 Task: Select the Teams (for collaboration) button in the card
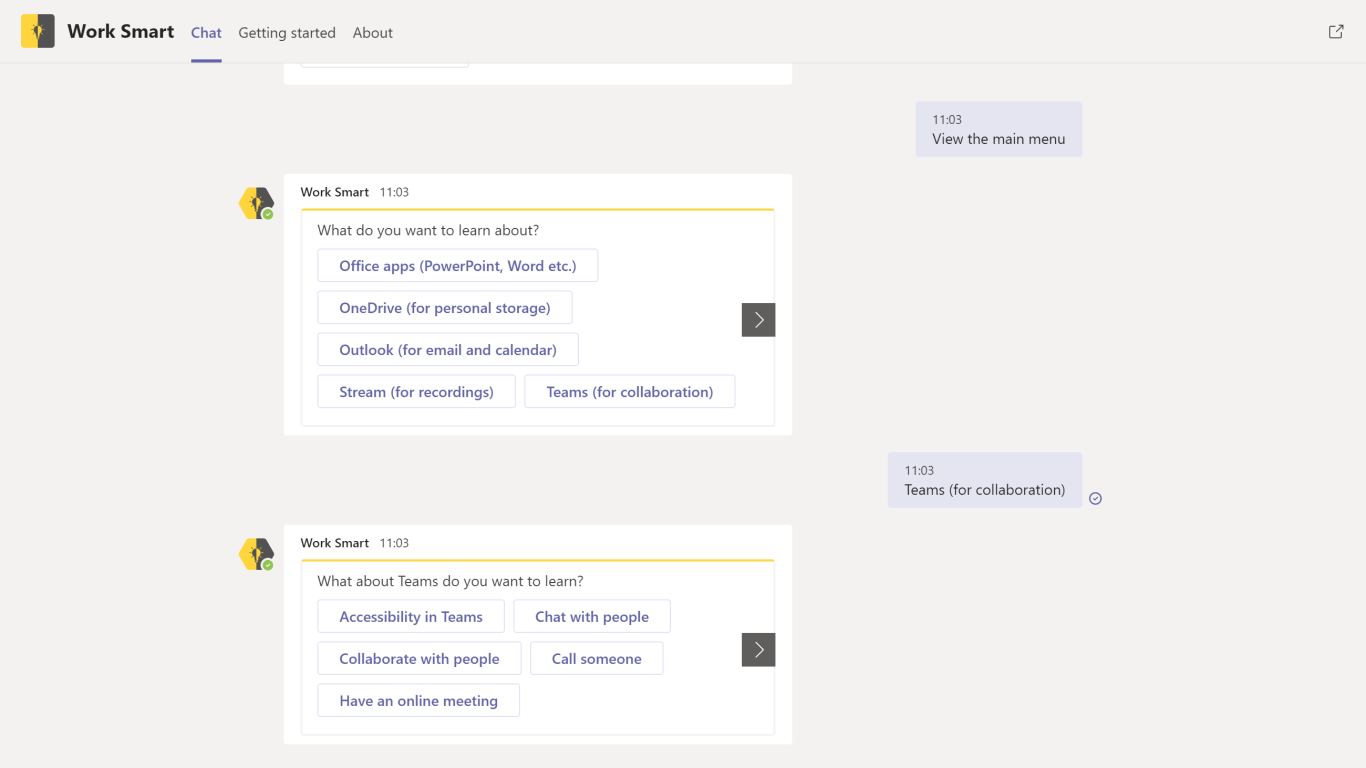click(630, 392)
